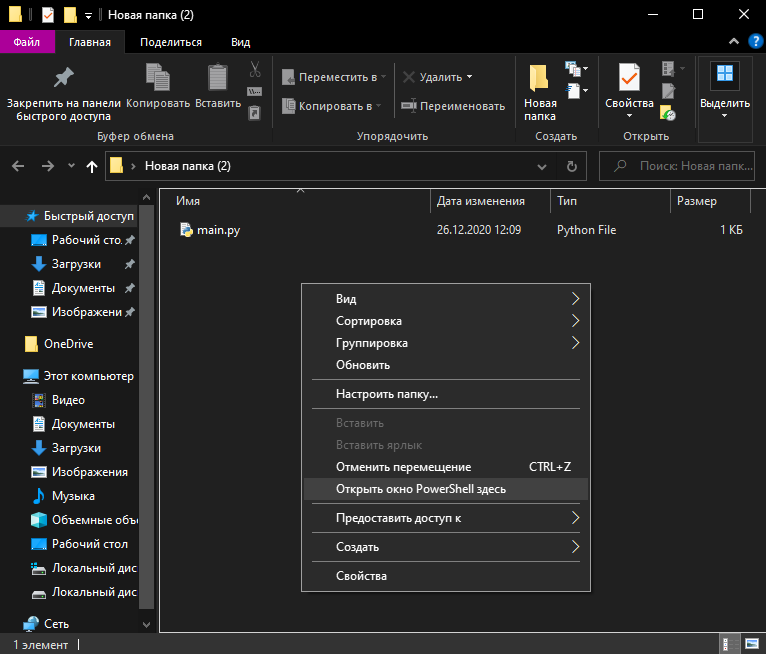Viewport: 766px width, 654px height.
Task: Click the Переименовать button
Action: pyautogui.click(x=452, y=106)
